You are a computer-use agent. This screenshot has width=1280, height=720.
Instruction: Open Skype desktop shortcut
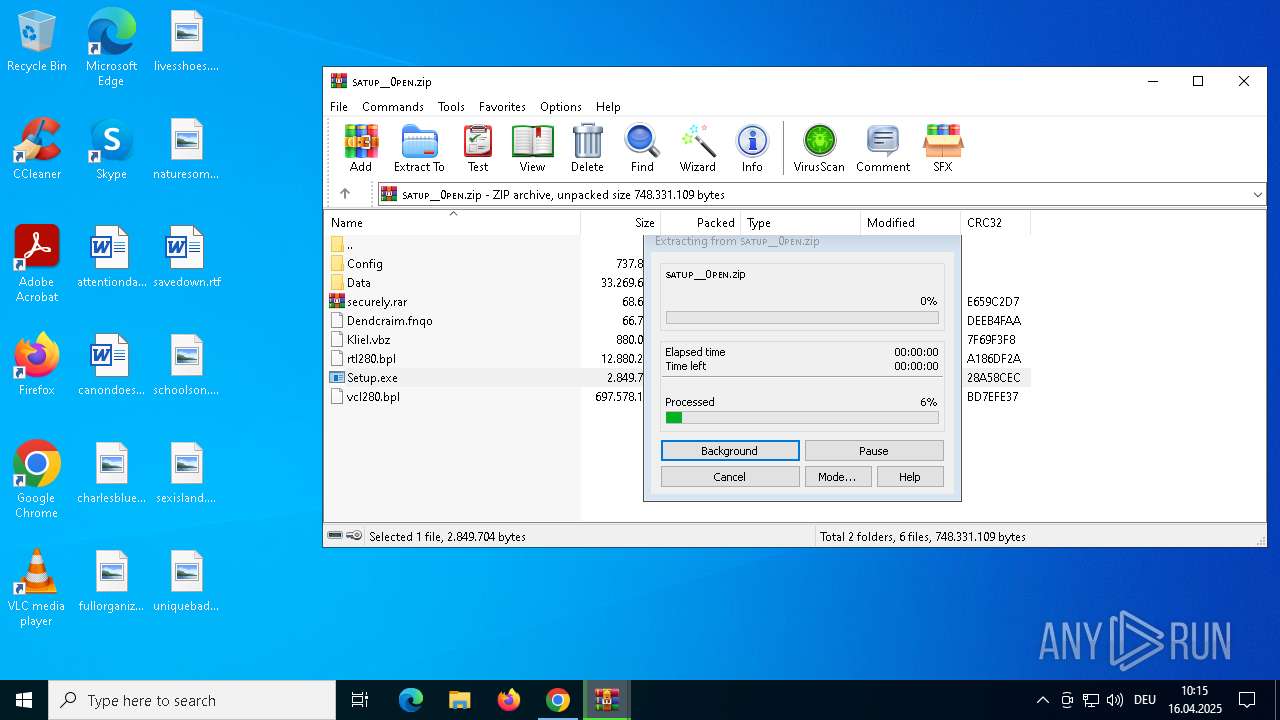pyautogui.click(x=111, y=149)
